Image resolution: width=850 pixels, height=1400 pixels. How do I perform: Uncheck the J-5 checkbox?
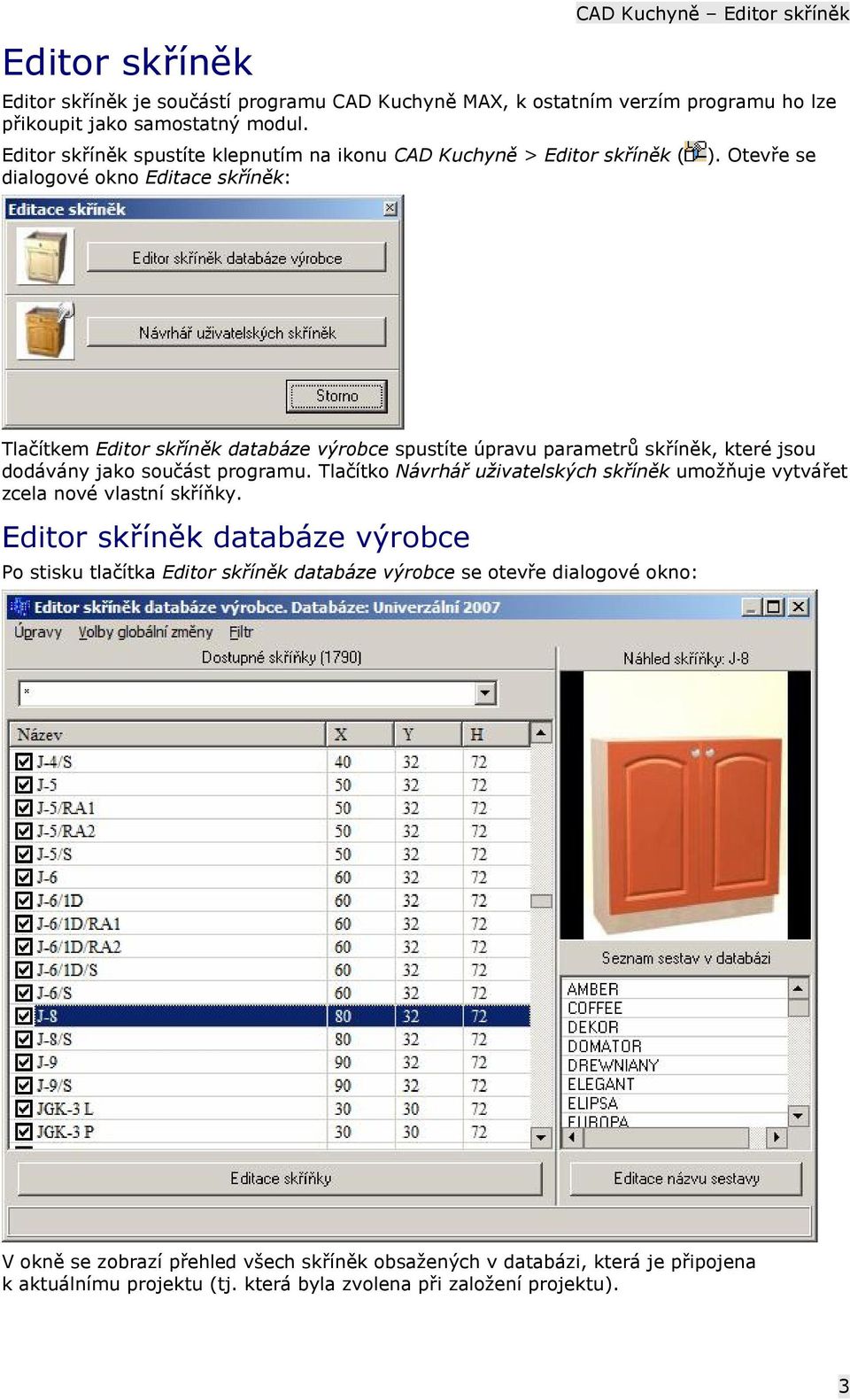click(25, 785)
